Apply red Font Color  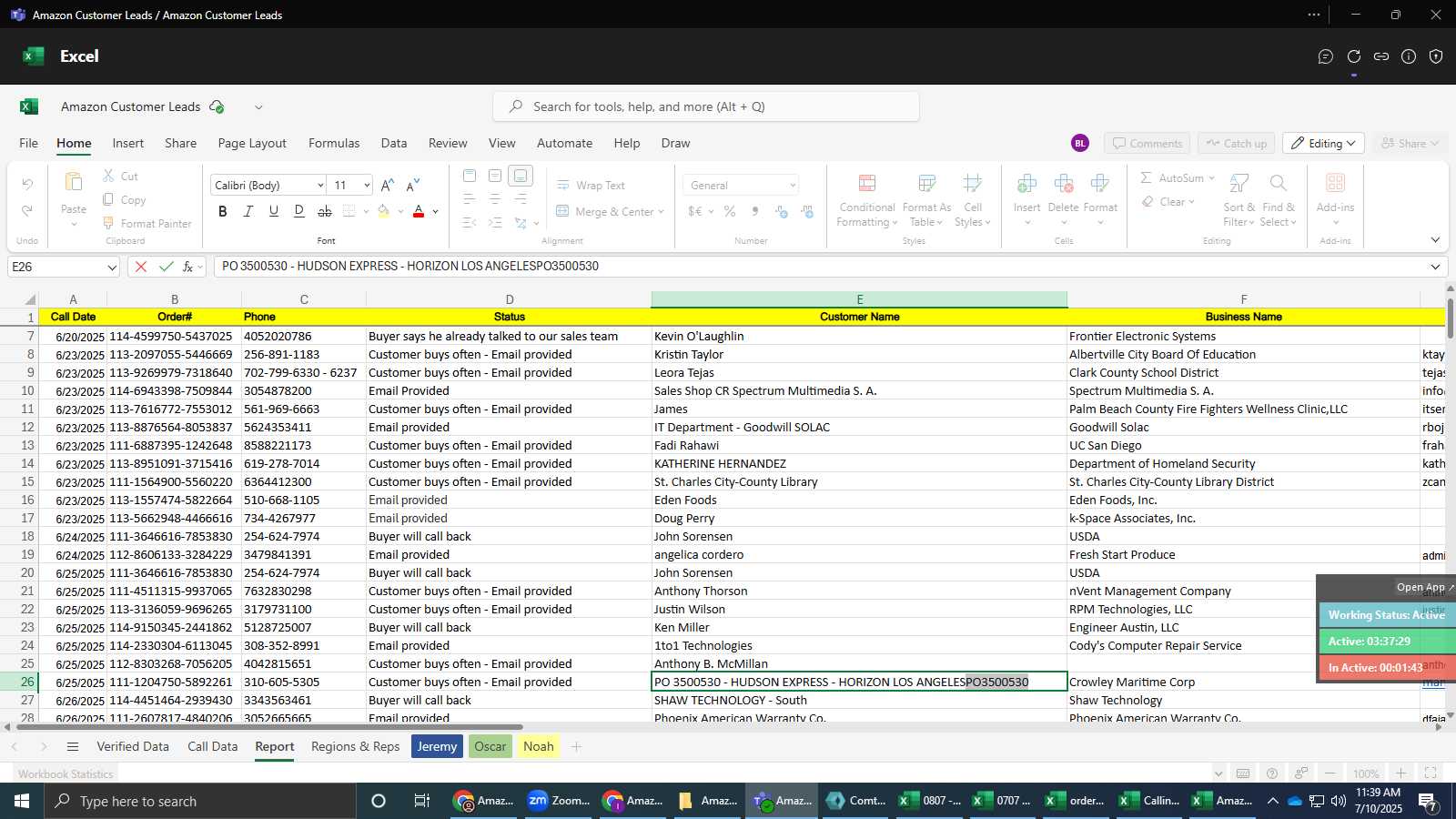[419, 211]
